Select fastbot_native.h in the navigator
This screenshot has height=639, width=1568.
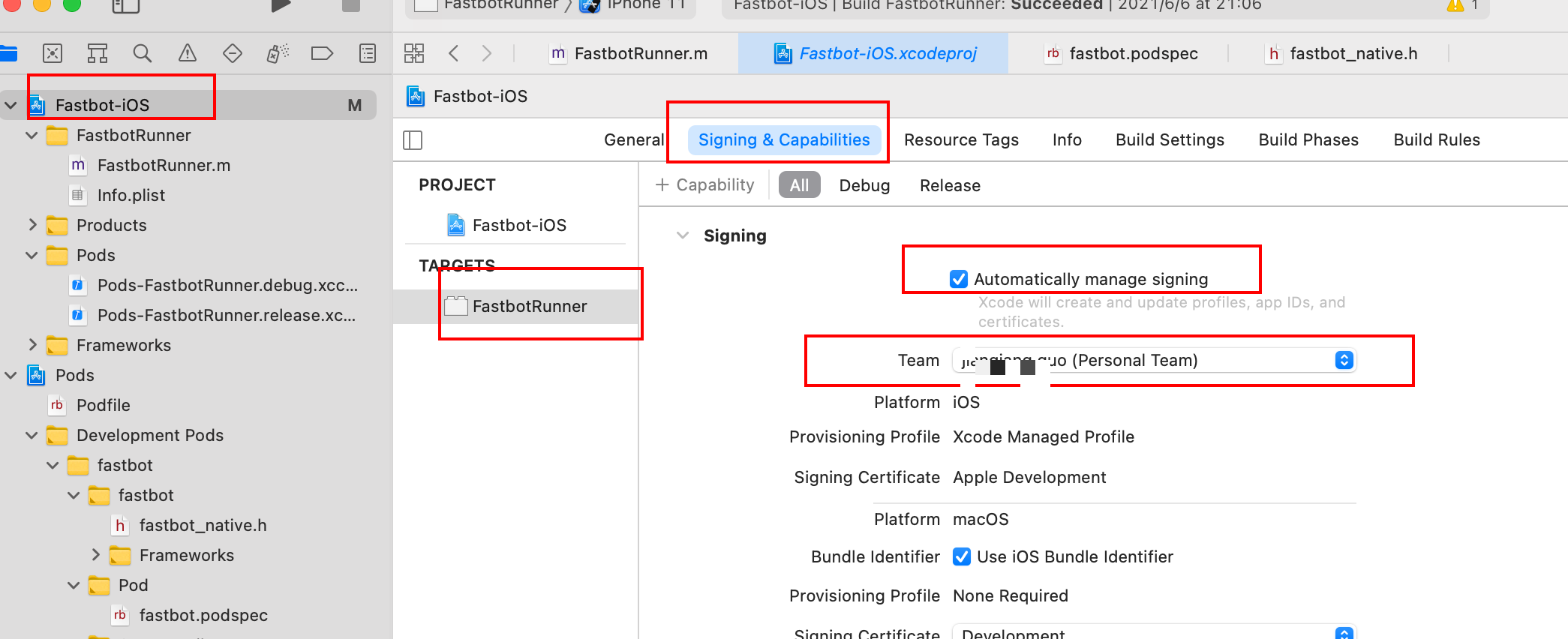[x=203, y=525]
